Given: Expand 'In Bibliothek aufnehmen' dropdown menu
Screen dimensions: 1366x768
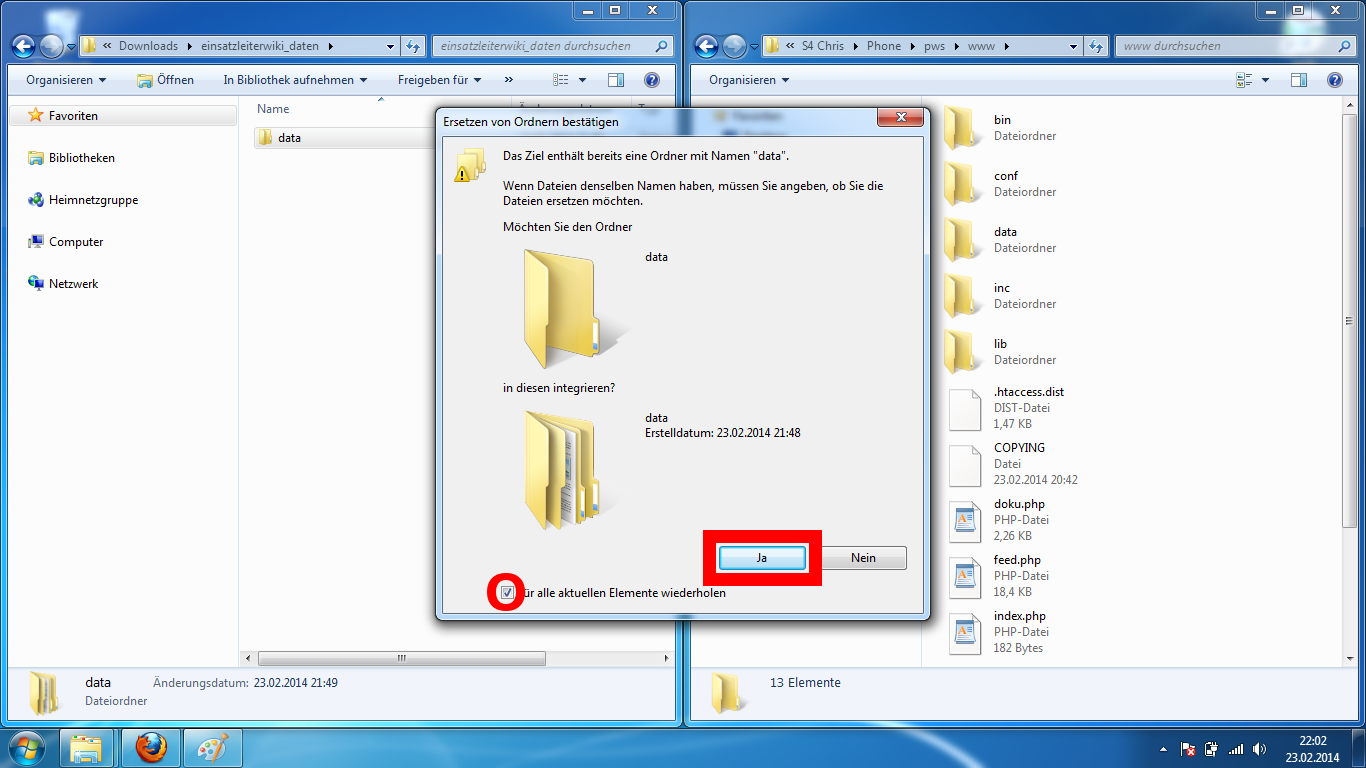Looking at the screenshot, I should pyautogui.click(x=295, y=80).
